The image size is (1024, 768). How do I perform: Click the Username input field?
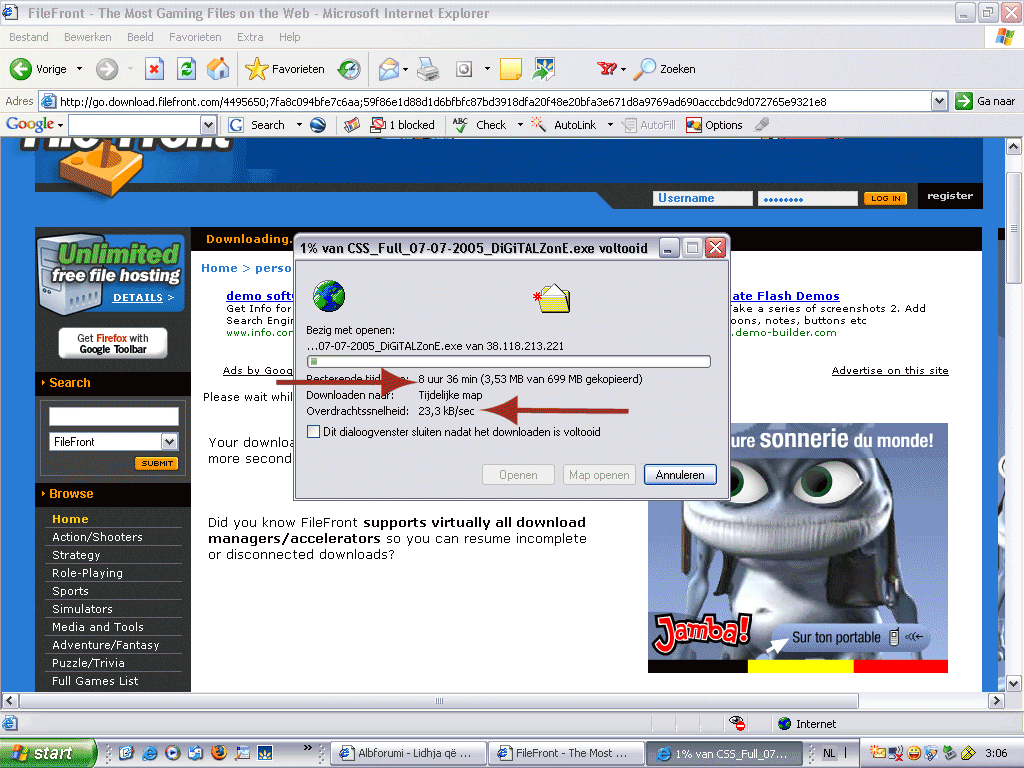click(x=703, y=199)
